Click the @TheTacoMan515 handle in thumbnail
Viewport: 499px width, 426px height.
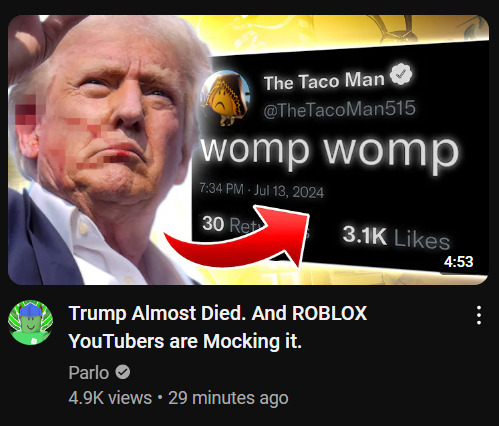click(339, 109)
